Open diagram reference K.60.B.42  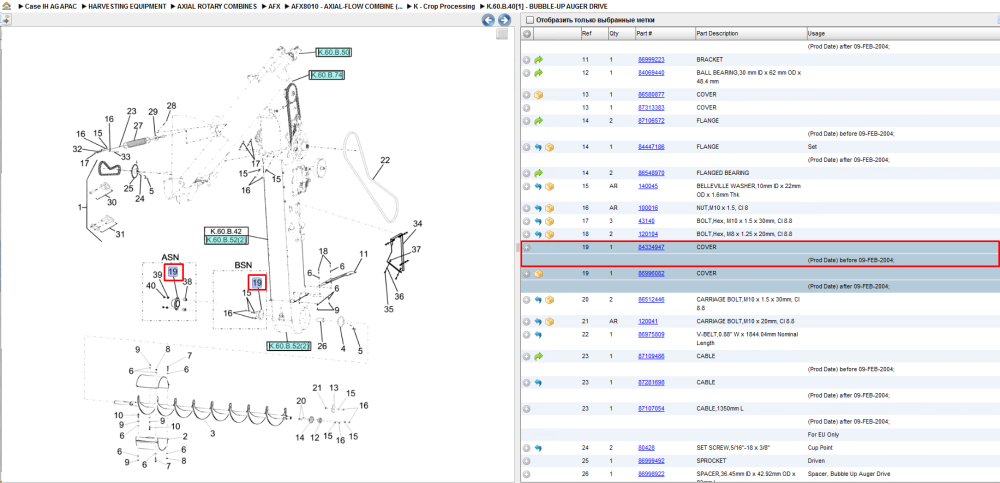(x=226, y=231)
